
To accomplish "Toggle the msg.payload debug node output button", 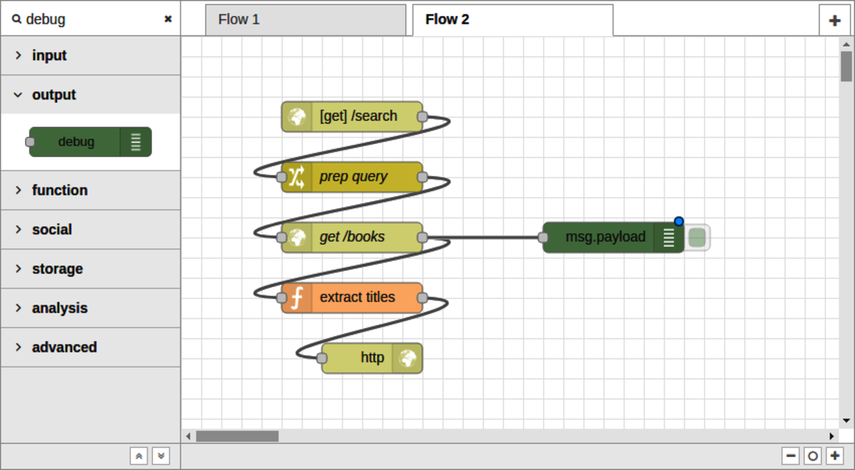I will [698, 238].
